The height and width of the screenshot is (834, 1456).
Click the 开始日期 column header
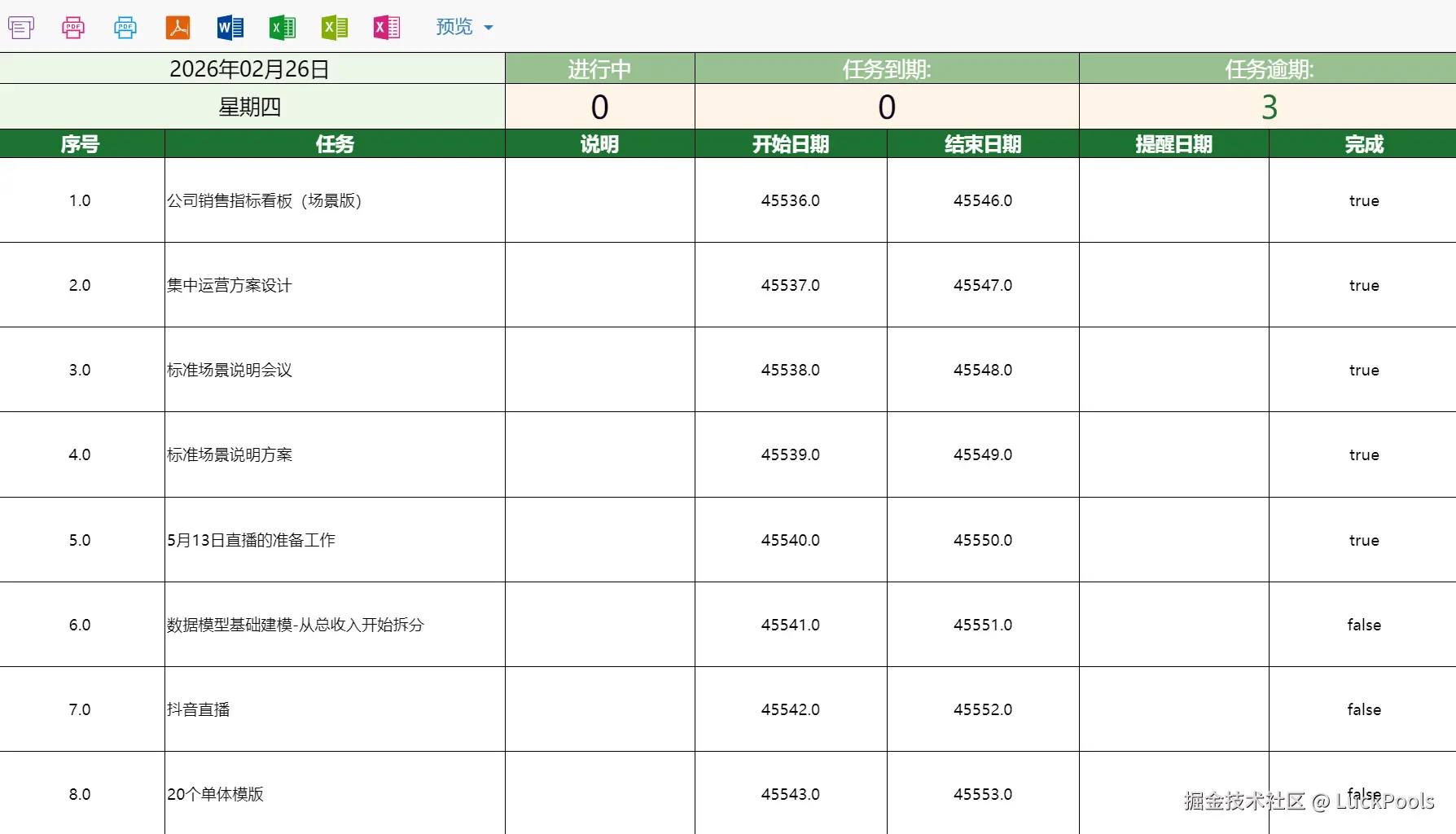coord(790,144)
